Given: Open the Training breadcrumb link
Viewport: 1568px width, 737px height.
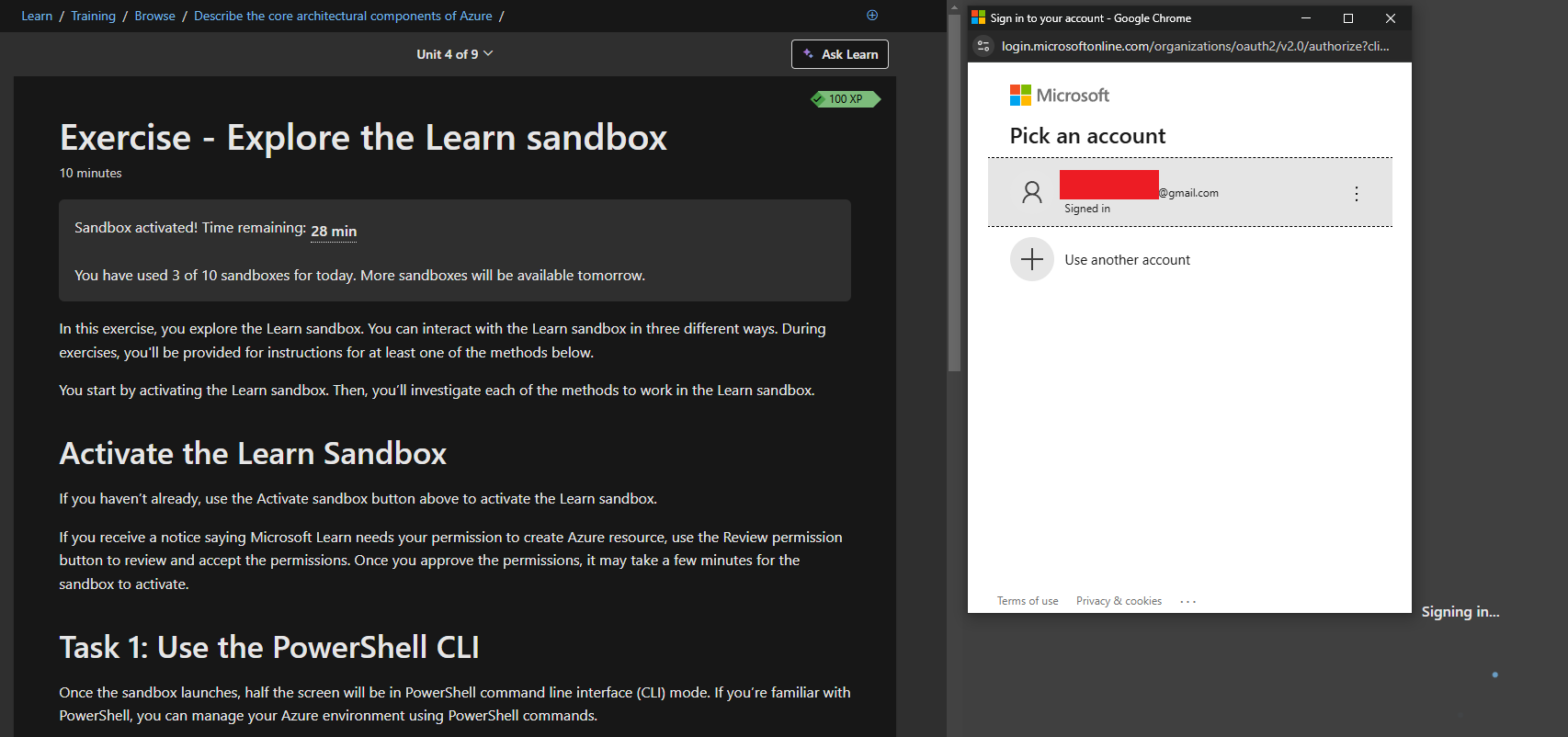Looking at the screenshot, I should point(93,16).
